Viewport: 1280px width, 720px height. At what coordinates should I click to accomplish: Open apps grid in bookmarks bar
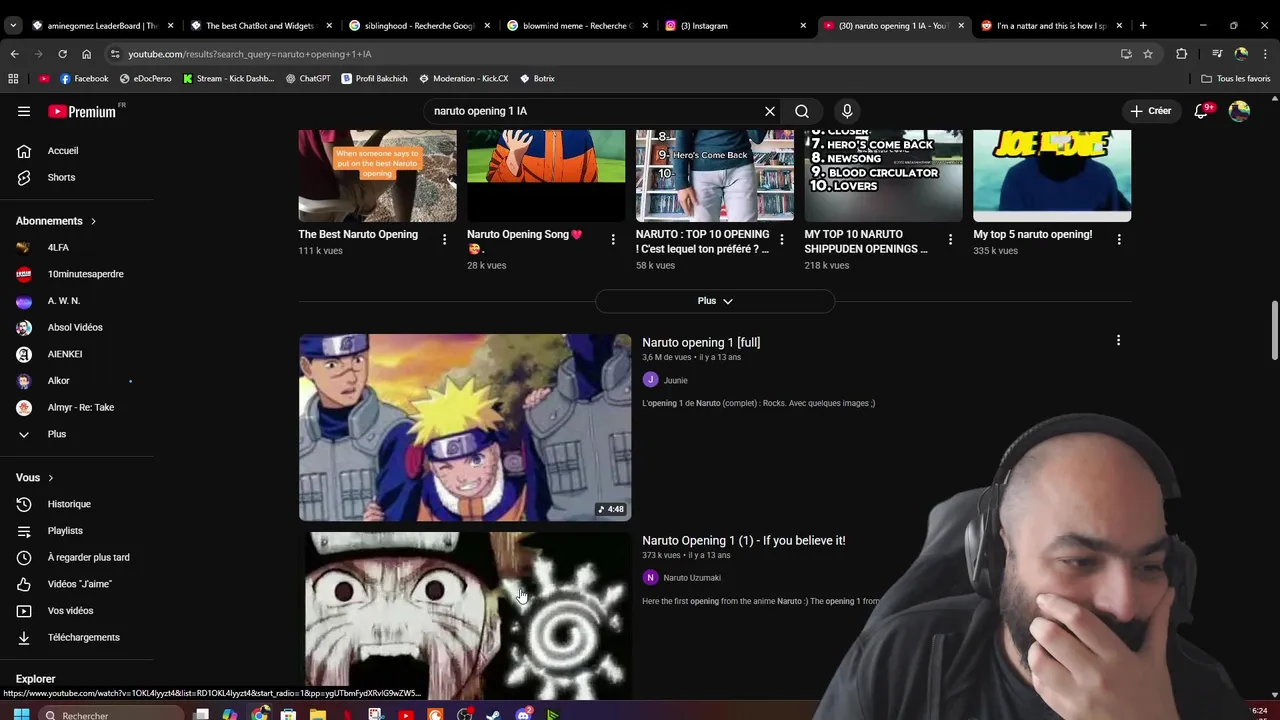pos(13,78)
